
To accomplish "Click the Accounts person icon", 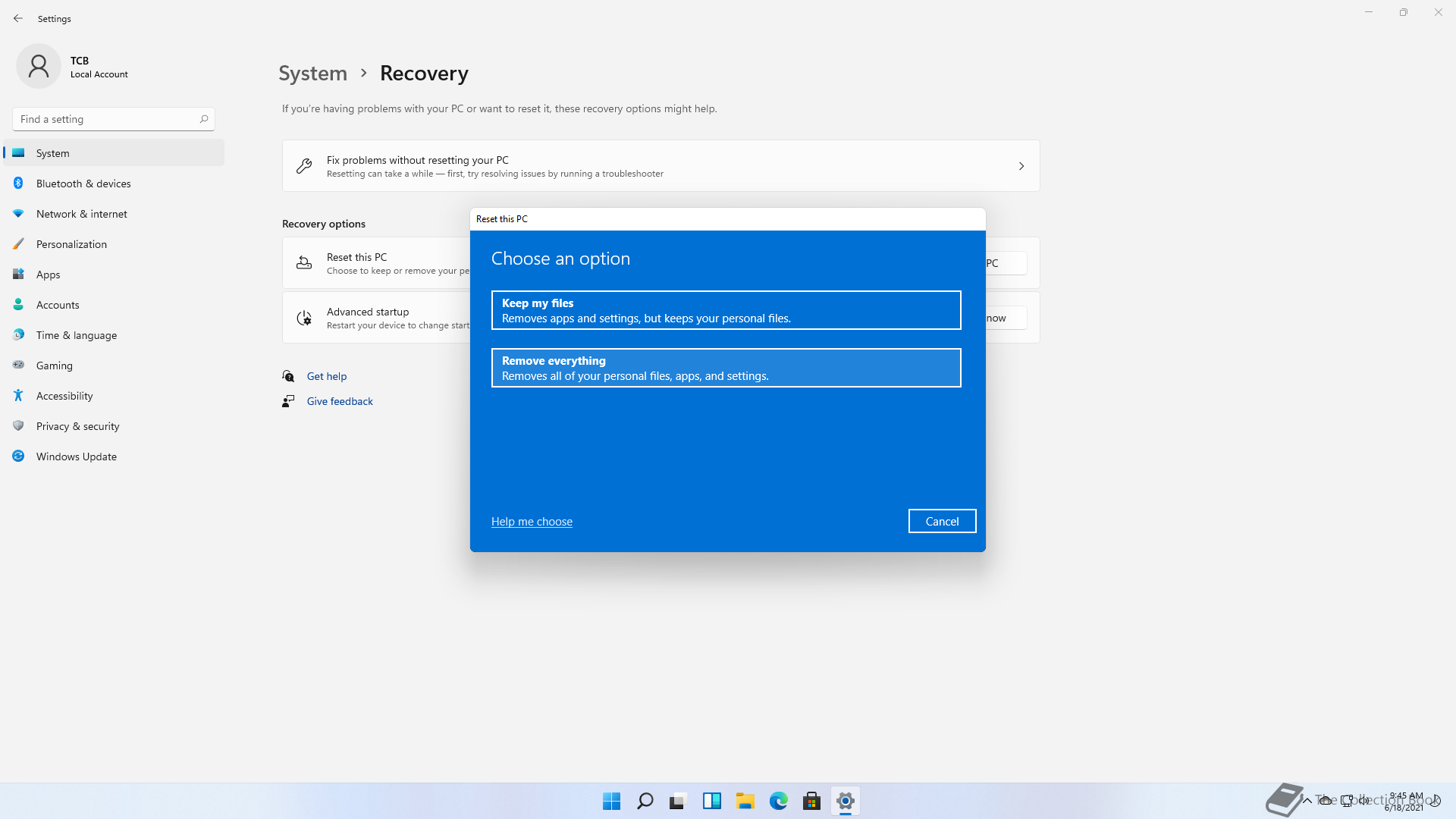I will (18, 305).
